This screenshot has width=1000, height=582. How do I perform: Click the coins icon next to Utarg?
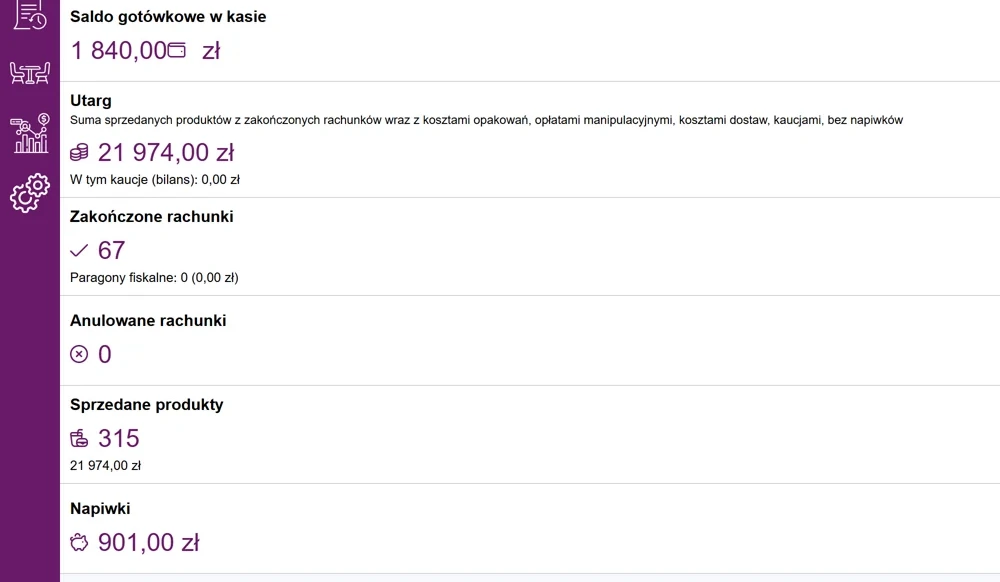click(79, 152)
